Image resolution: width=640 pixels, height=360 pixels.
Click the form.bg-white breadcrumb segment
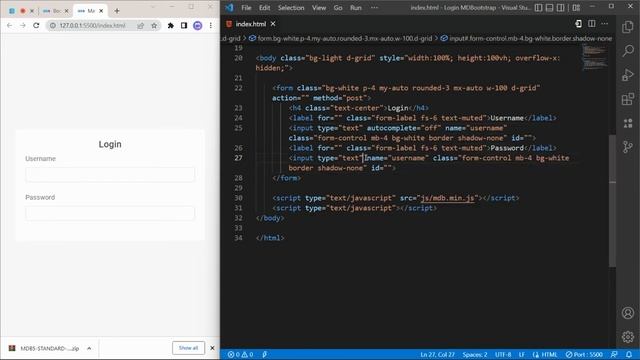[x=340, y=38]
